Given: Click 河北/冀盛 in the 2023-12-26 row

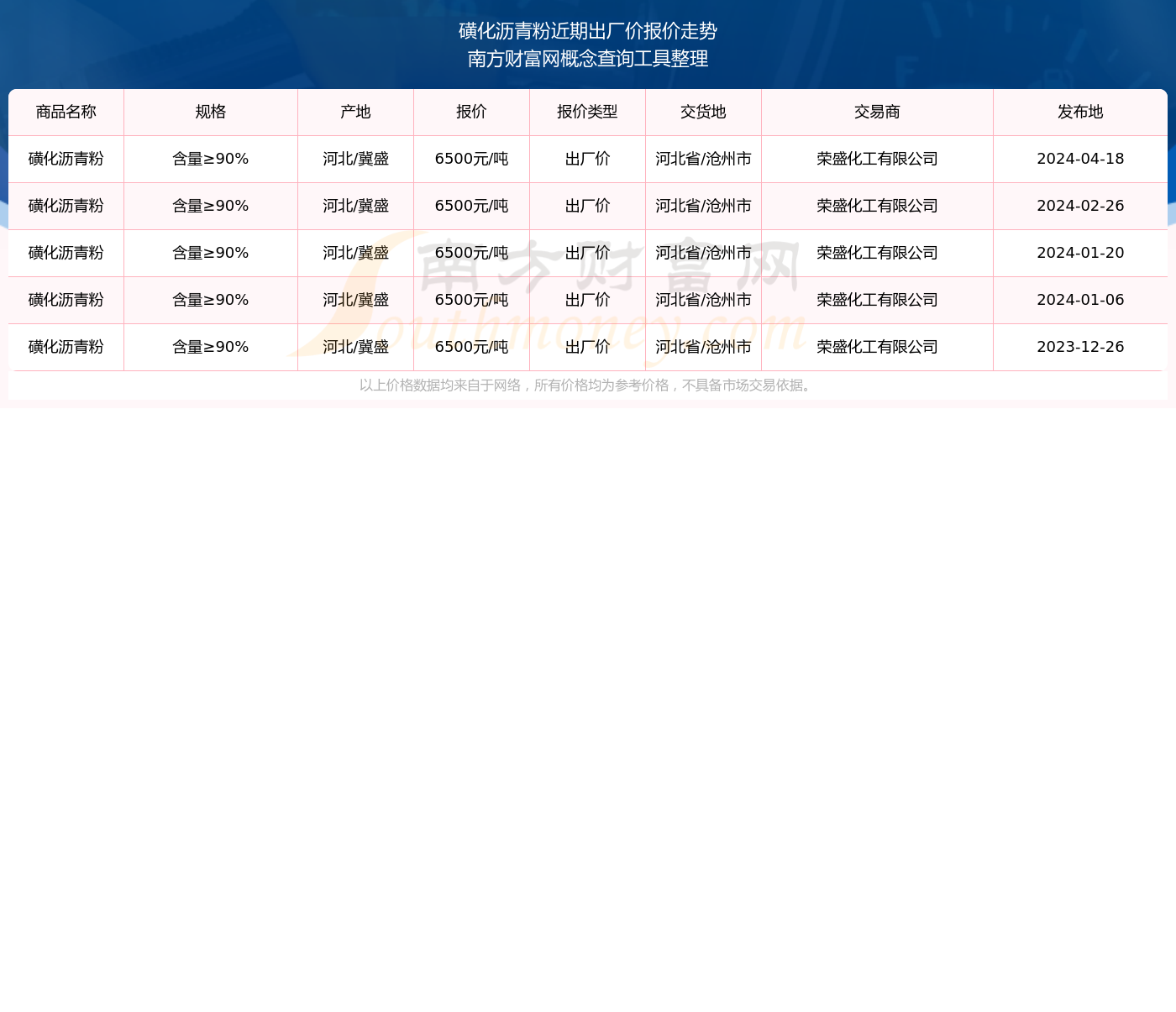Looking at the screenshot, I should 355,347.
